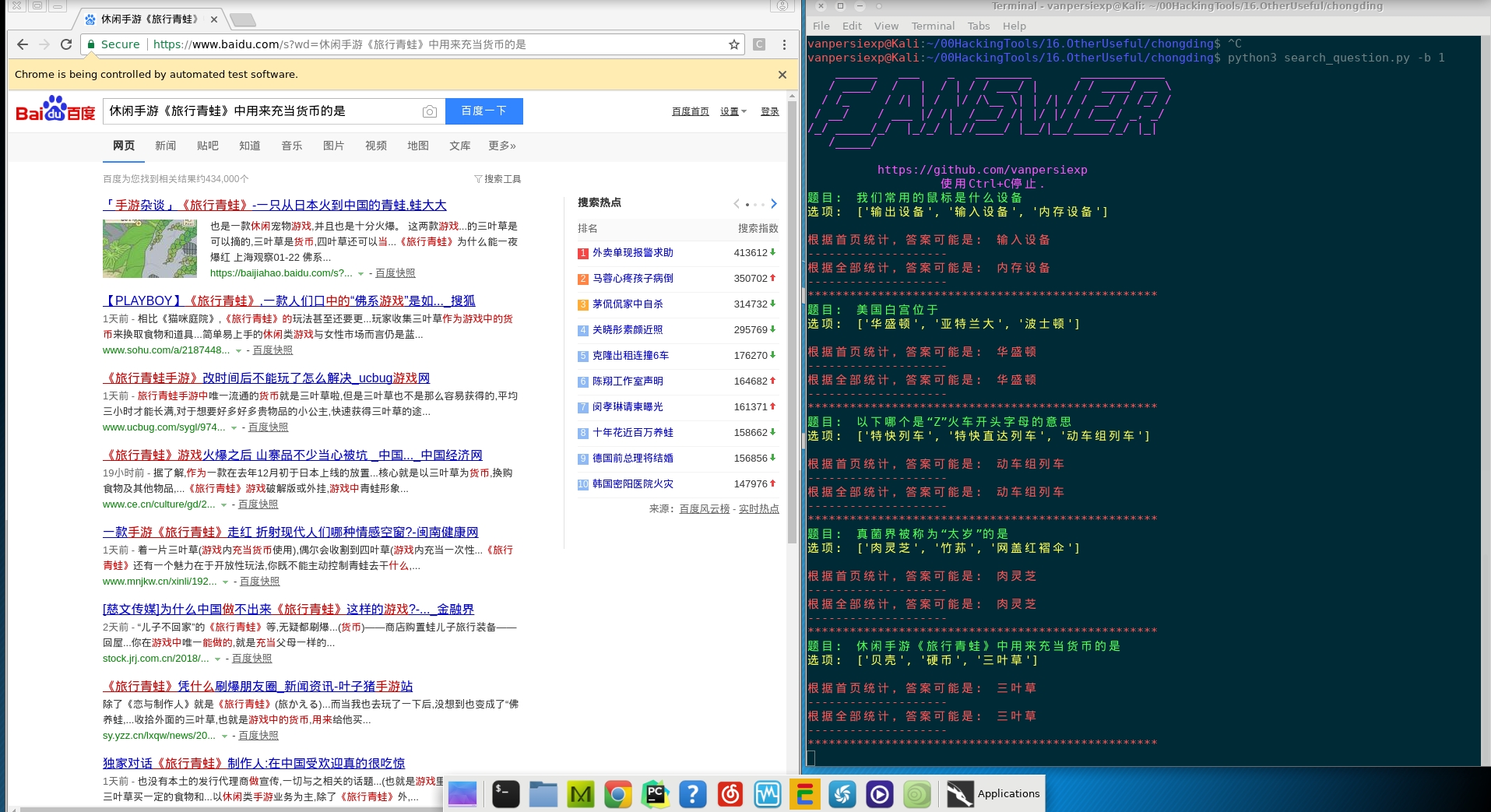Bookmark this page with the star icon
This screenshot has width=1491, height=812.
coord(733,44)
